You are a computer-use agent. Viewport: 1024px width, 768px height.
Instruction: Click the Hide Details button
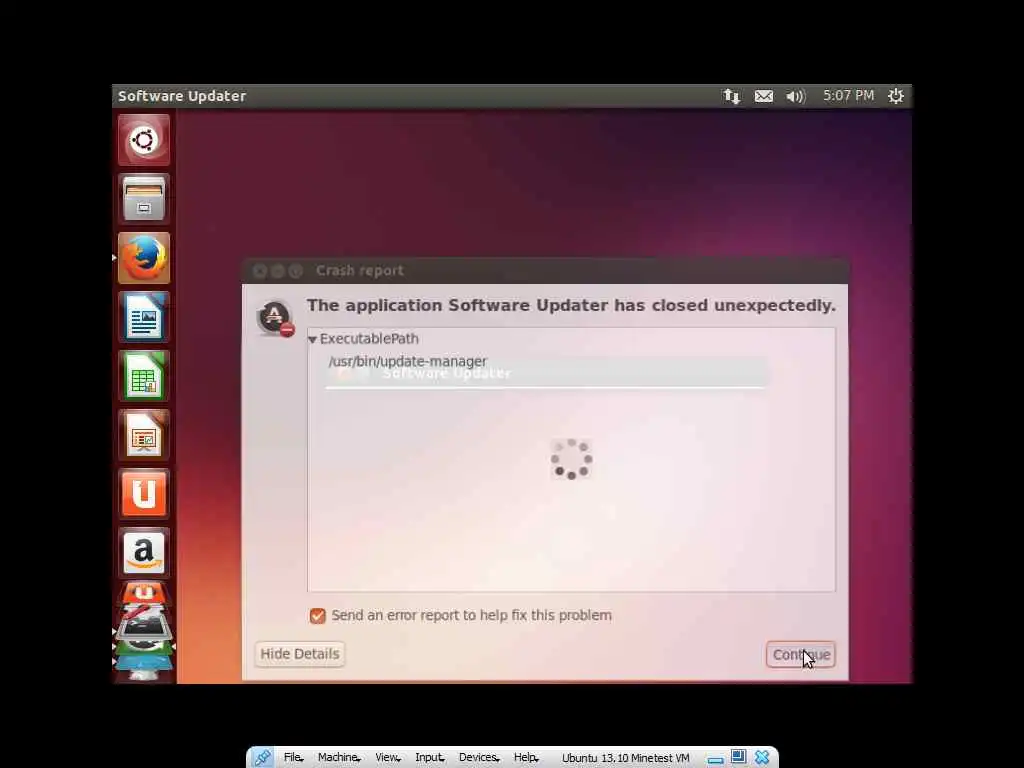pos(300,654)
